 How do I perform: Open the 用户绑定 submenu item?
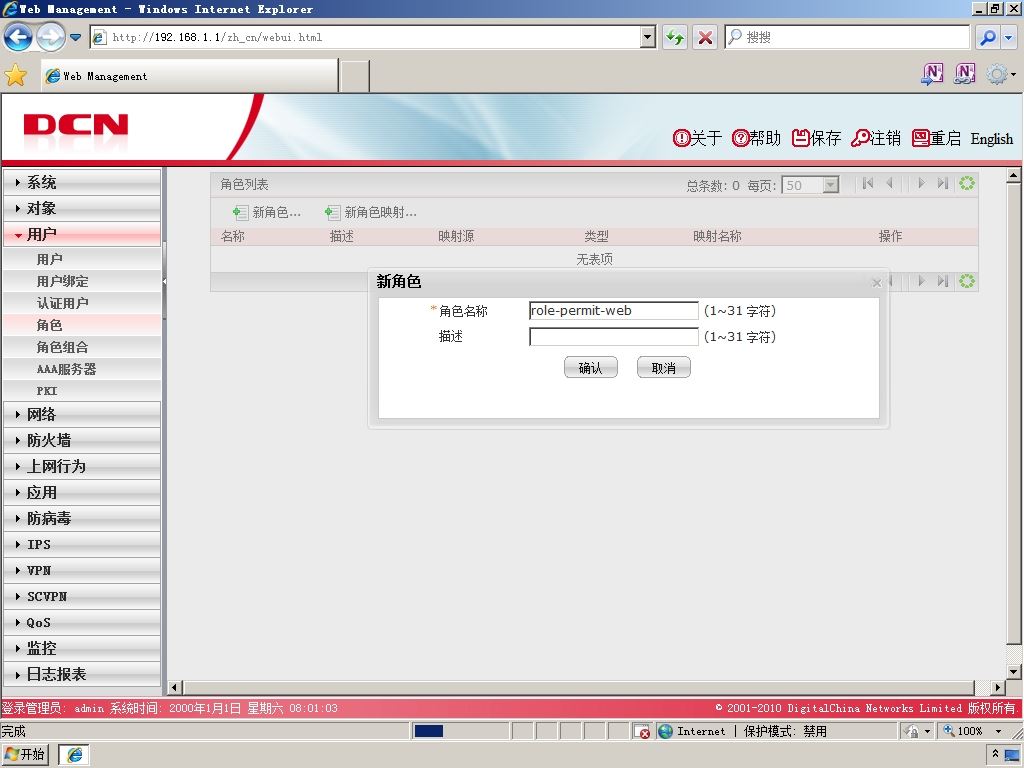82,281
